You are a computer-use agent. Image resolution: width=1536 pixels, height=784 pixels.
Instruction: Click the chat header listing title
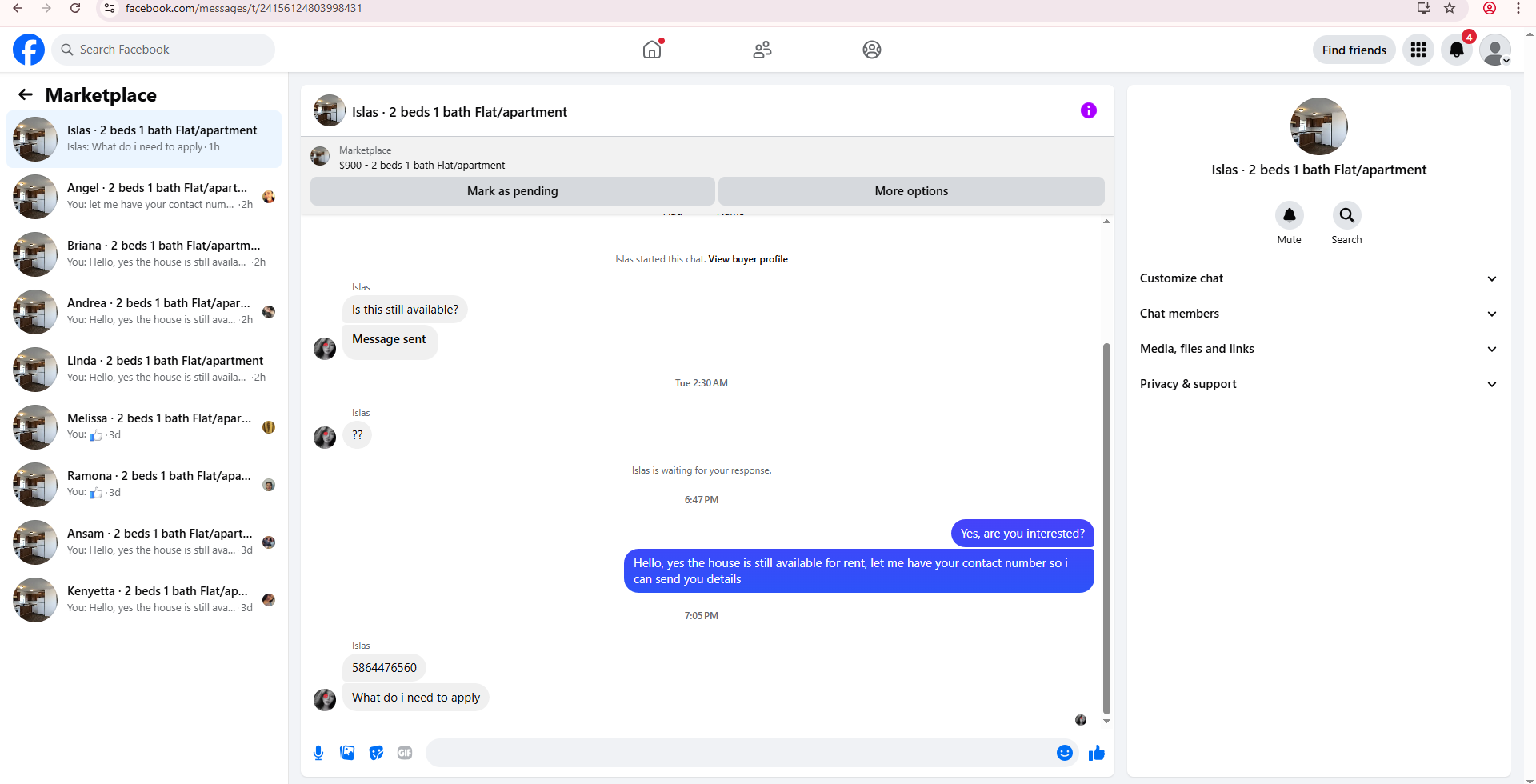coord(459,112)
